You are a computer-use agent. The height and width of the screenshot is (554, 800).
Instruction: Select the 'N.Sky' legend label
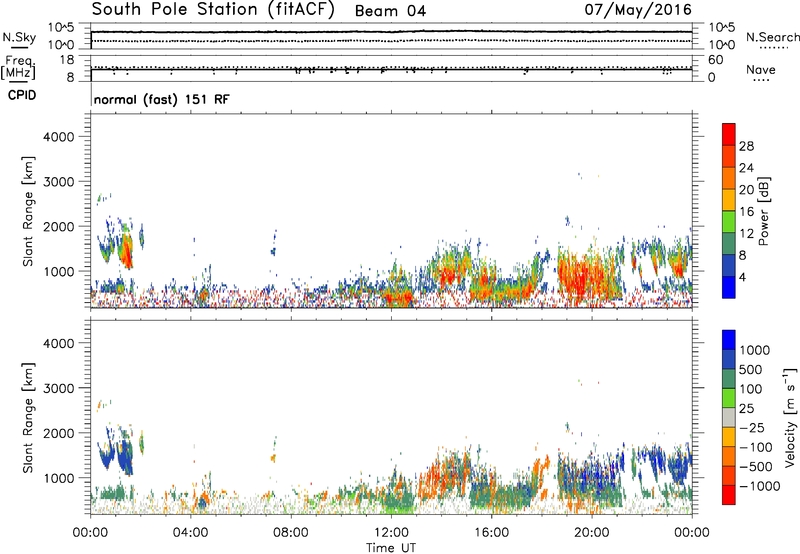tap(19, 37)
